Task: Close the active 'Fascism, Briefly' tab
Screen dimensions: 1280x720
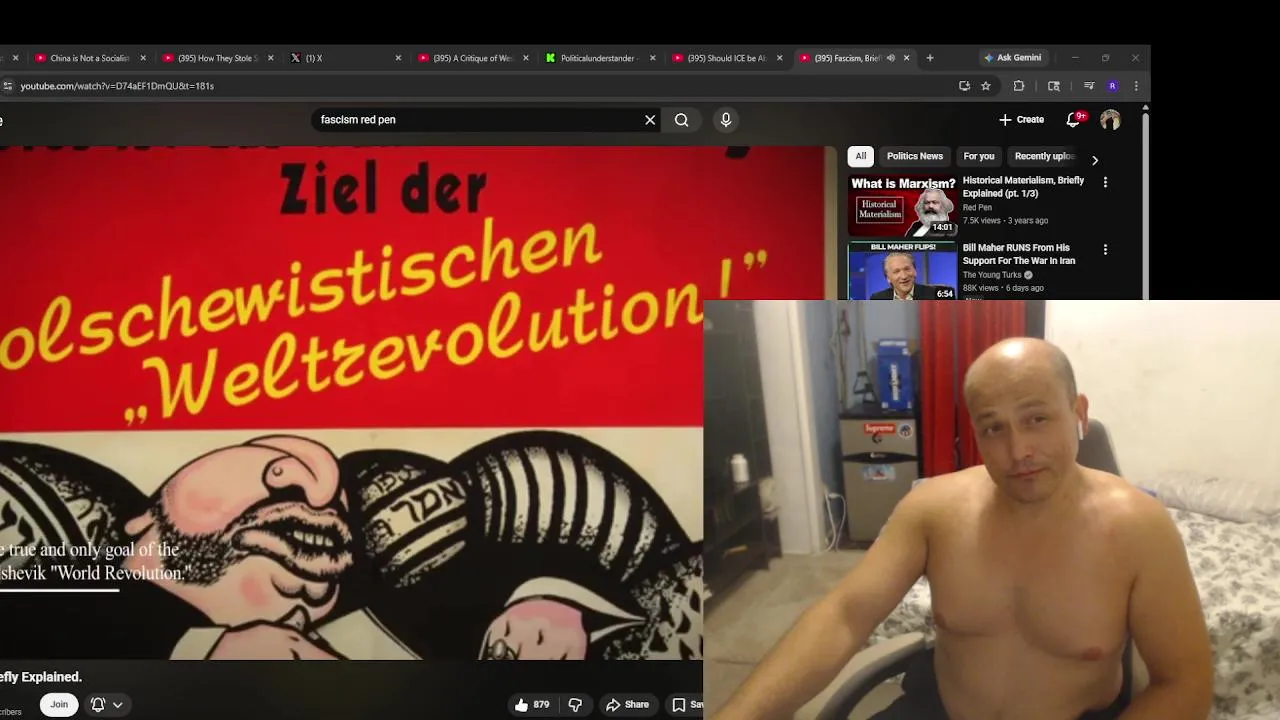Action: coord(907,58)
